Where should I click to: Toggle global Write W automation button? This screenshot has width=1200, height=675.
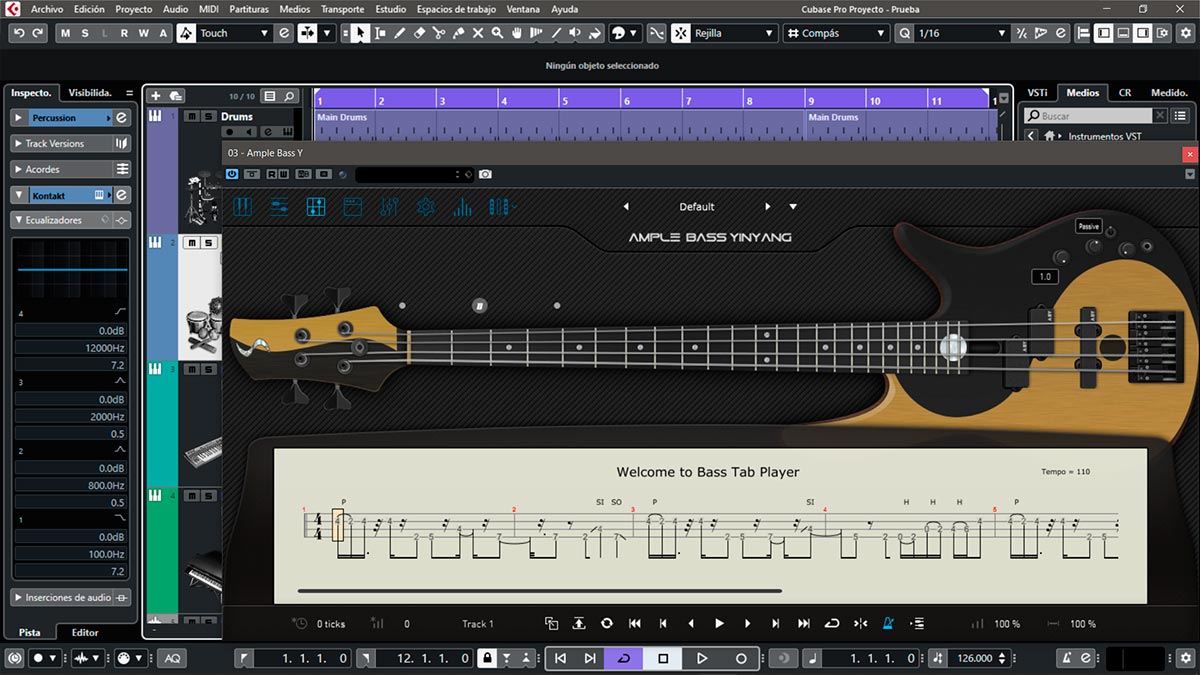pos(143,33)
